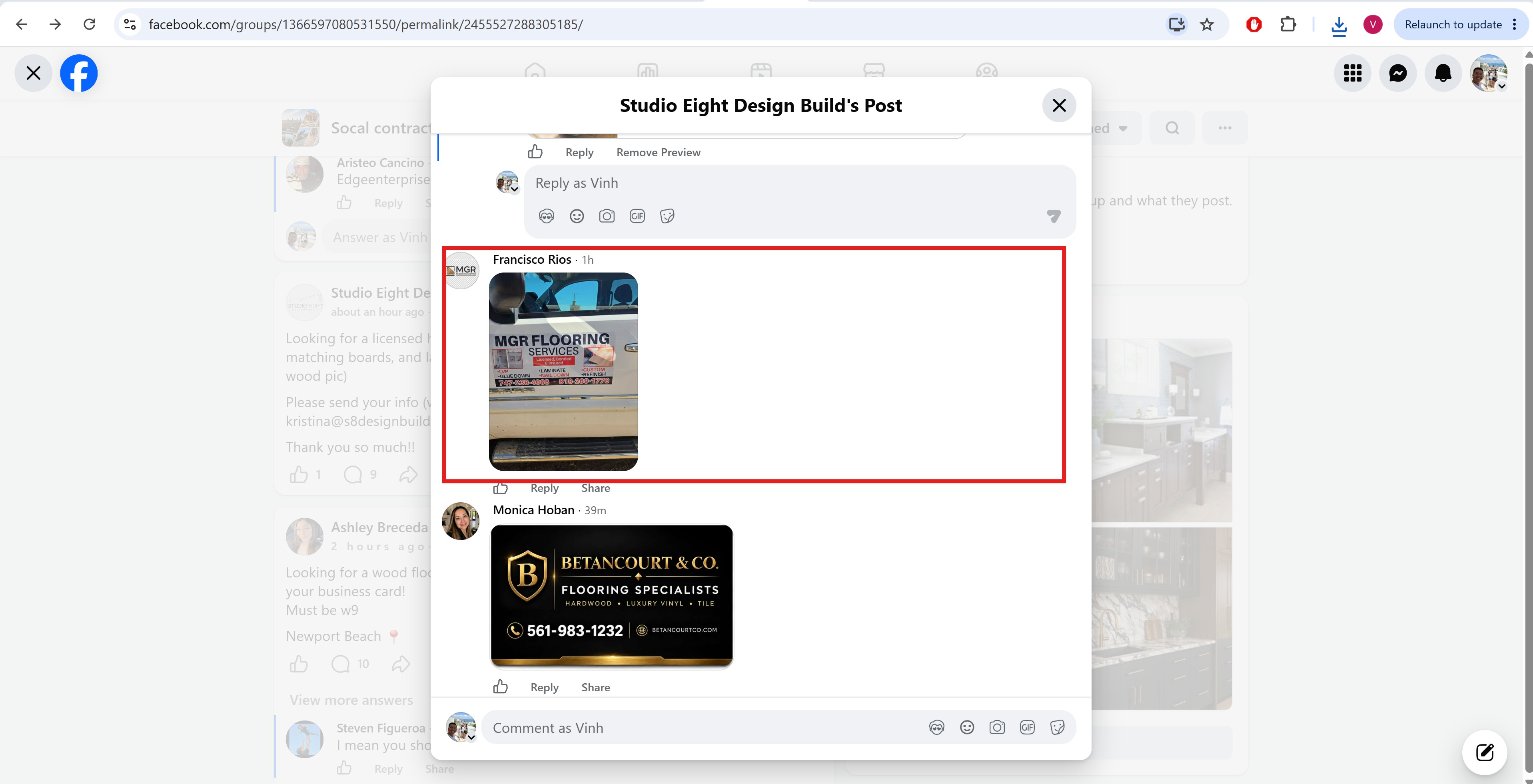Open Monica Hoban profile name
Screen dimensions: 1533x784
point(534,510)
